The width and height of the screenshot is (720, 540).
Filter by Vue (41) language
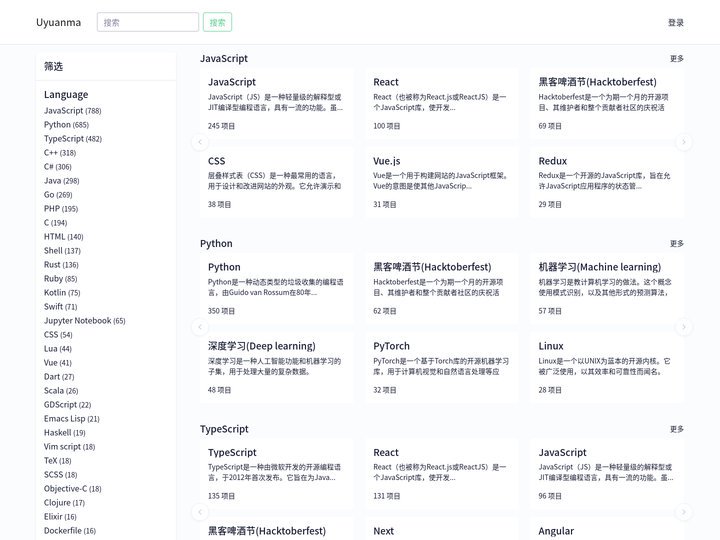pyautogui.click(x=57, y=363)
